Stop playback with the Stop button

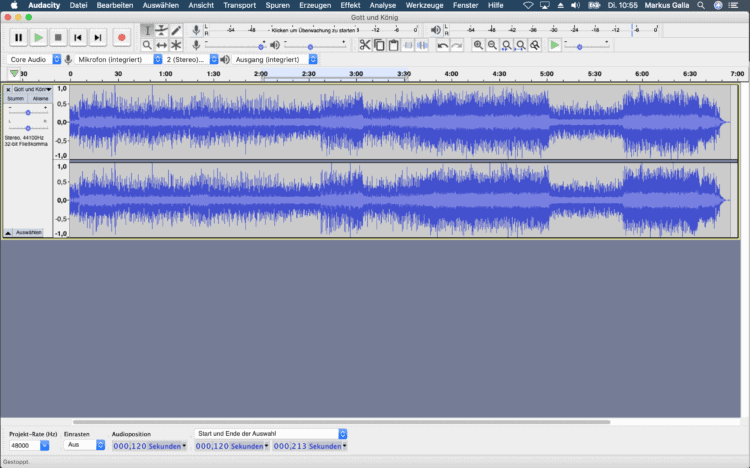coord(58,37)
